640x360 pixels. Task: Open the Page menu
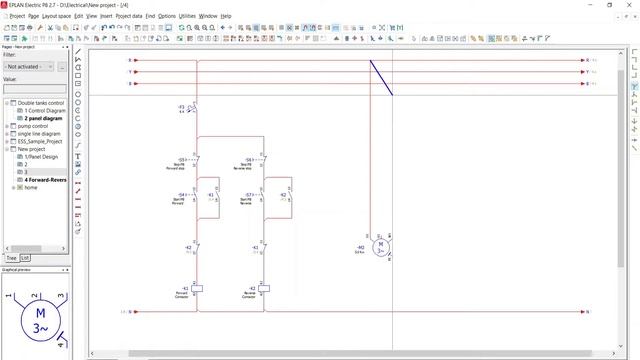(x=33, y=16)
